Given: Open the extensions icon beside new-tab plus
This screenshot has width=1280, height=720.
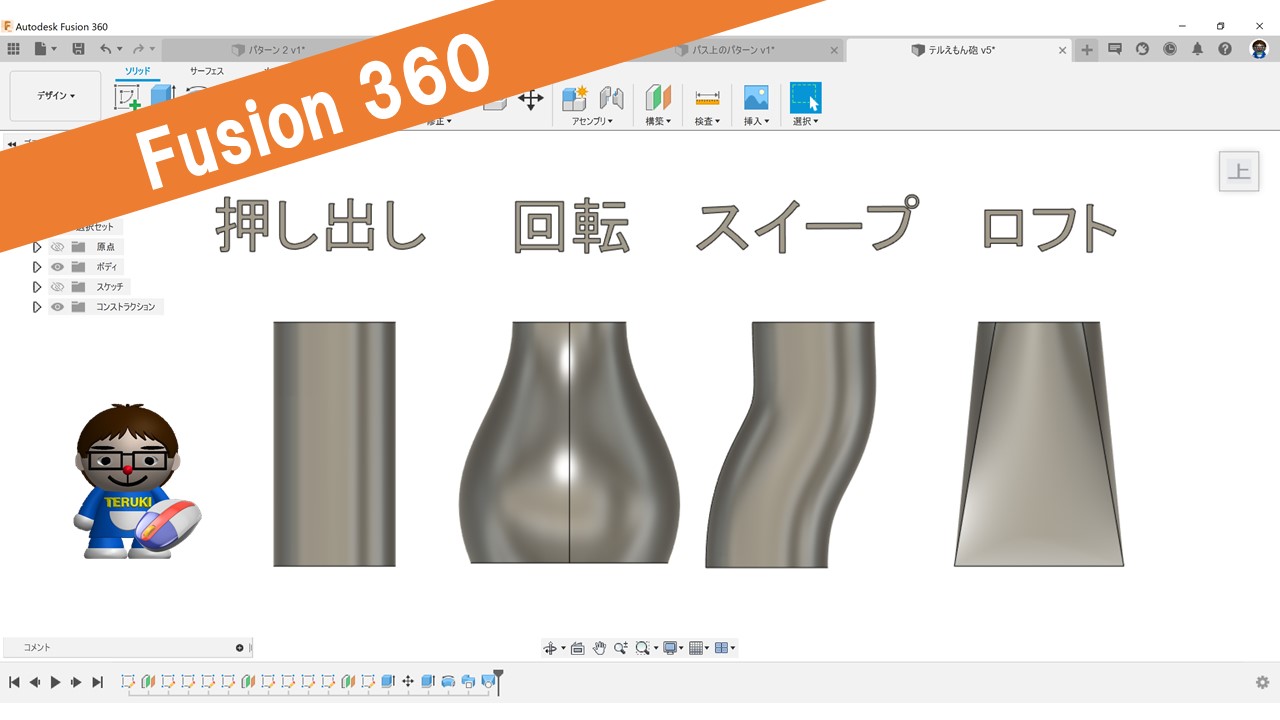Looking at the screenshot, I should (1115, 49).
